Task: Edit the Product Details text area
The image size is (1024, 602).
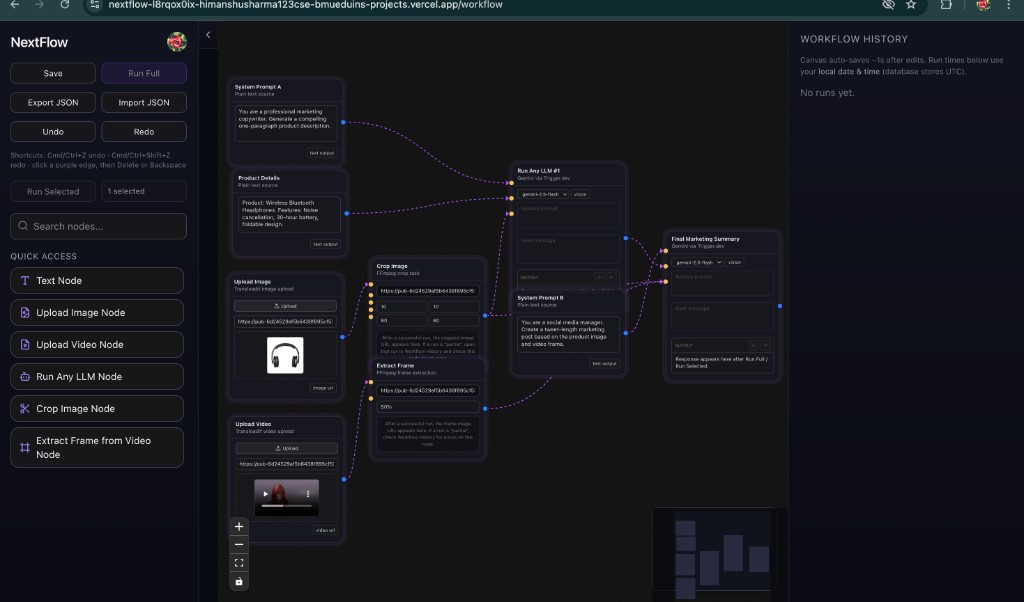Action: coord(289,214)
